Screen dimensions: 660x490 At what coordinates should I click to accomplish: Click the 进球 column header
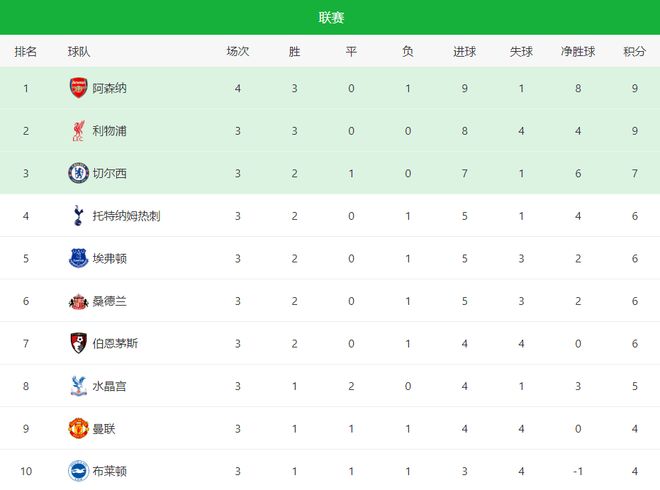click(464, 52)
